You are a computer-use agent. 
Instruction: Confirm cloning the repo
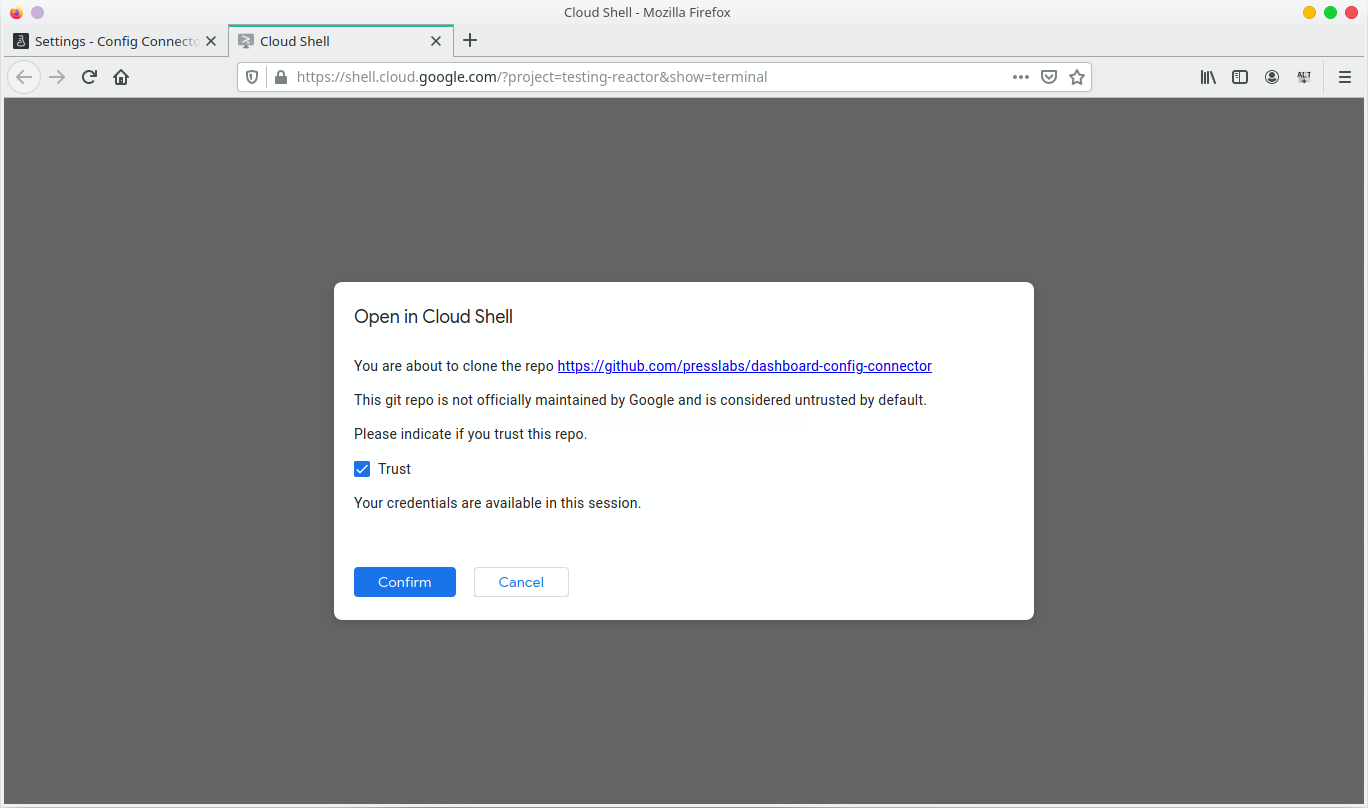(405, 582)
